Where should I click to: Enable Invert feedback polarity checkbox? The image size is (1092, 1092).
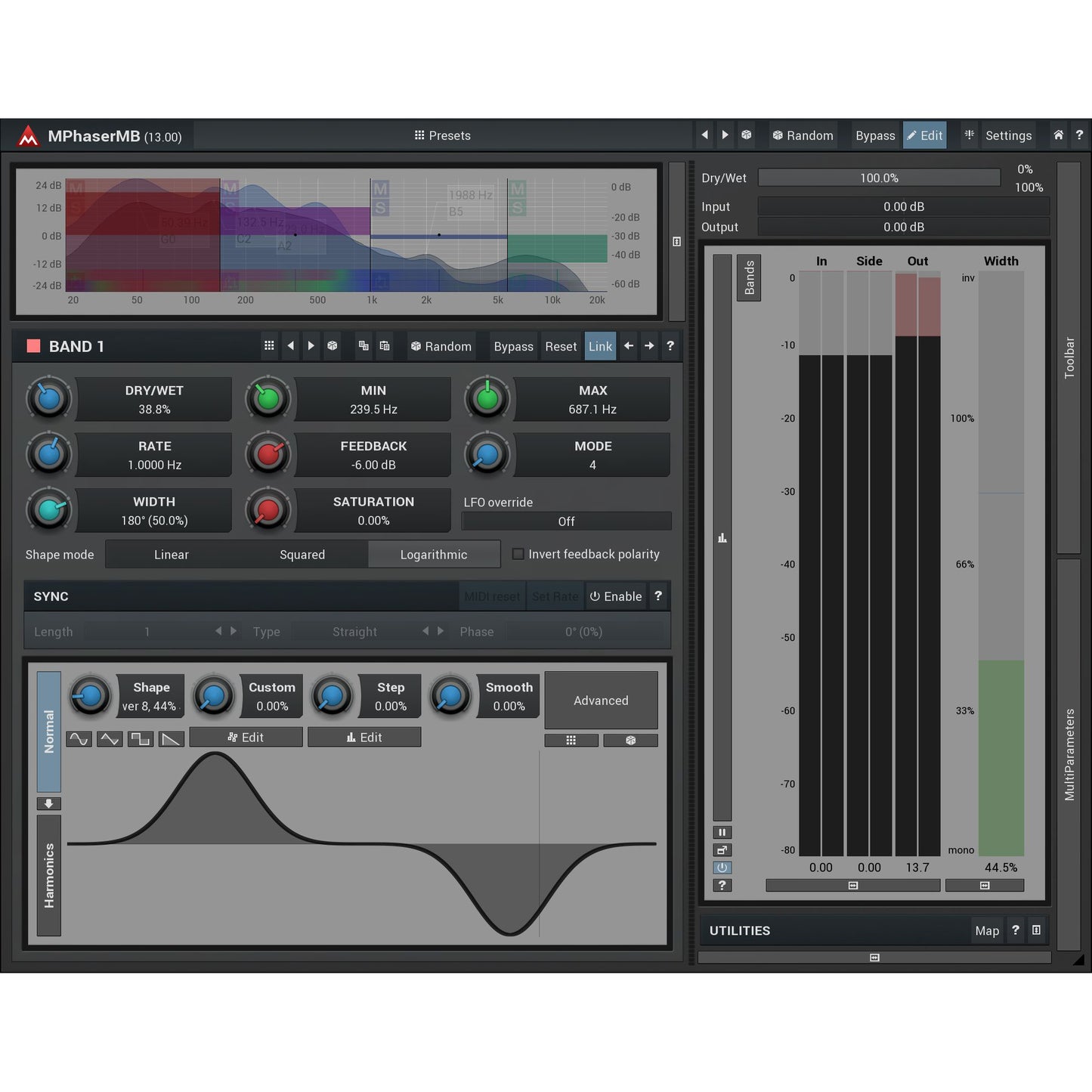518,554
